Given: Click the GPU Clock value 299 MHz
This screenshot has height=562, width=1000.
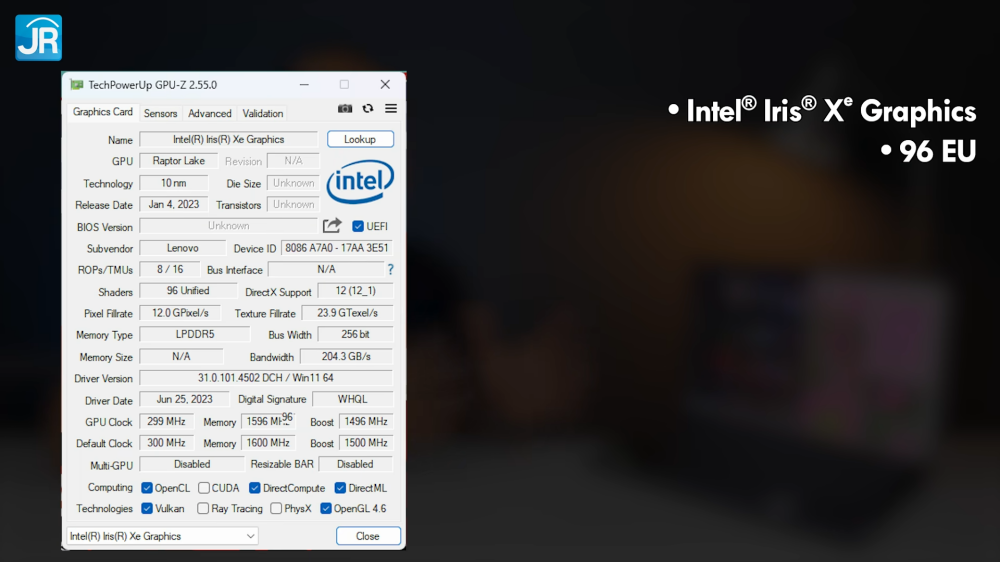Looking at the screenshot, I should tap(166, 422).
